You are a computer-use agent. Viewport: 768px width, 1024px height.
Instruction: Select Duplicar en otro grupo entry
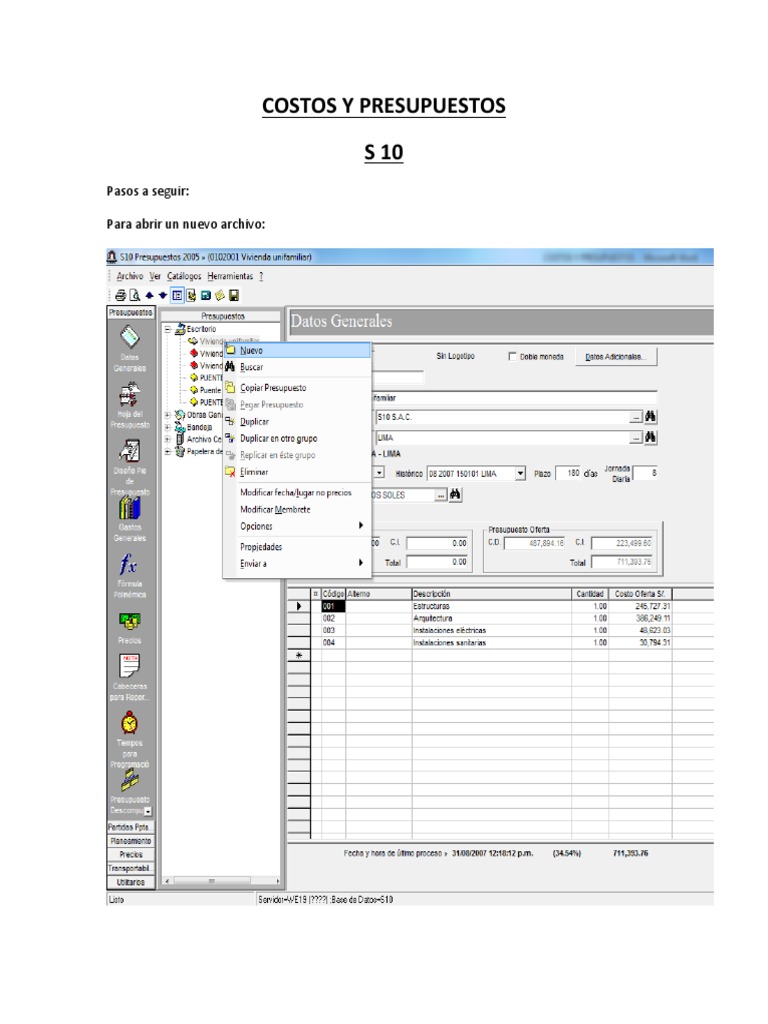[x=298, y=439]
